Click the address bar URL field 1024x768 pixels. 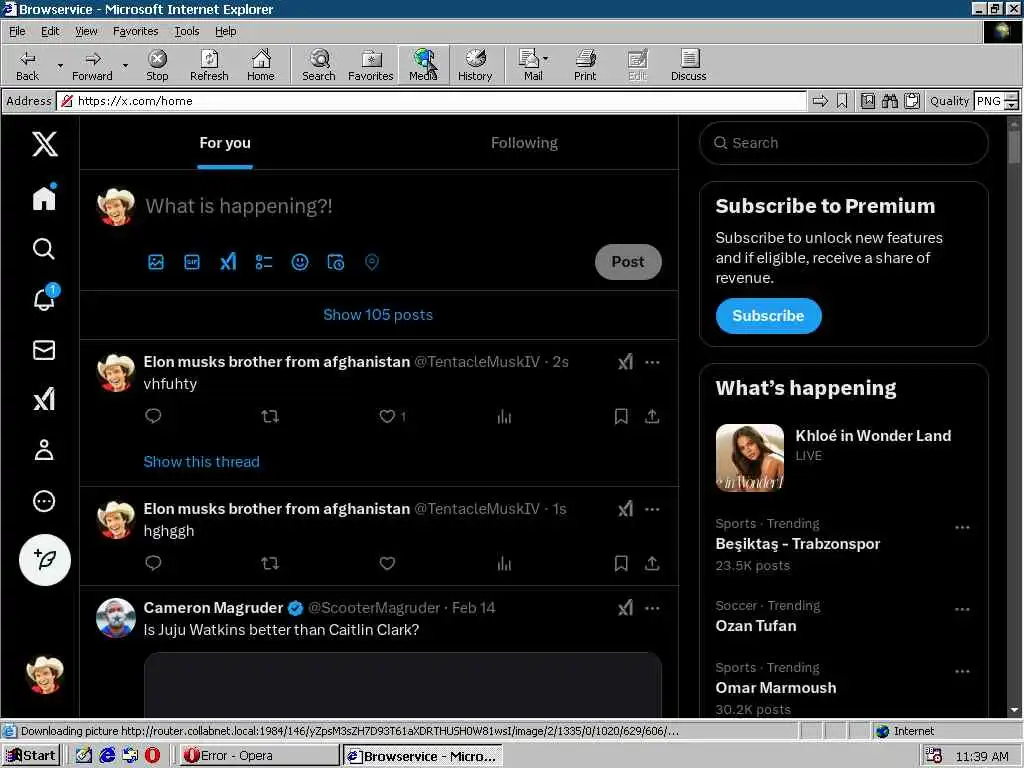[x=432, y=101]
